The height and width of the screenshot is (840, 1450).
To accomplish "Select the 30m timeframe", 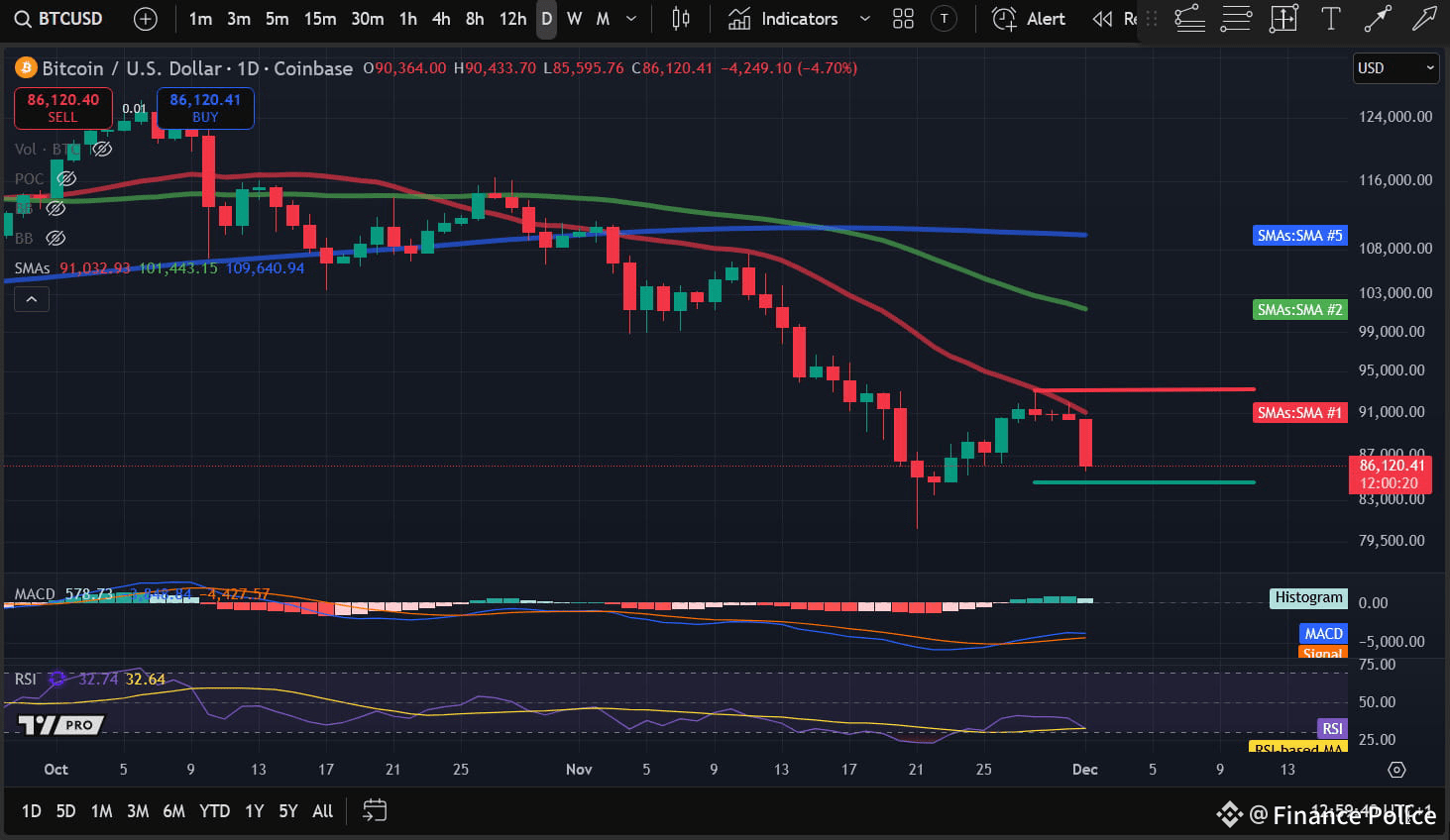I will pos(368,19).
